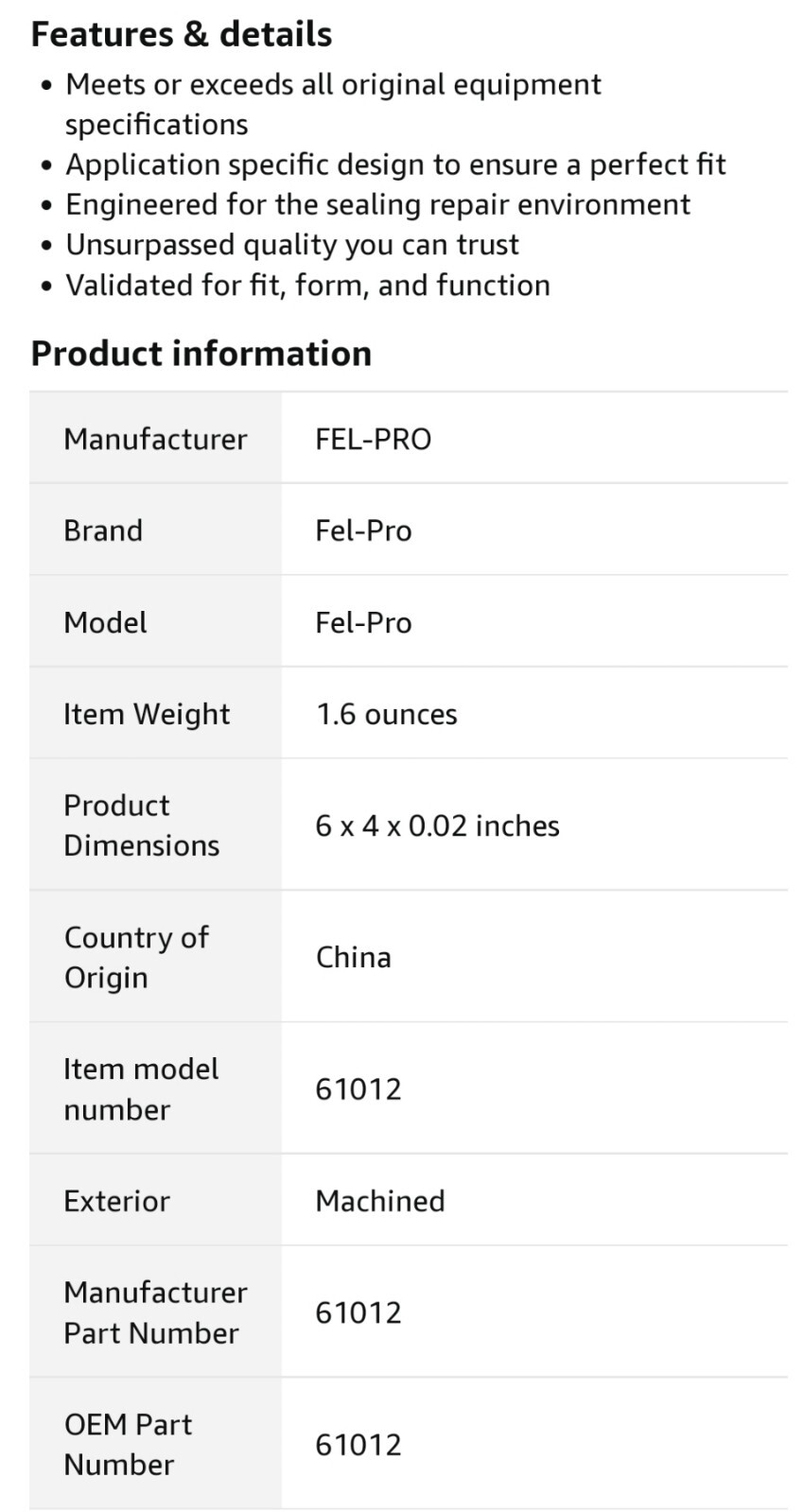Click the Exterior row label
This screenshot has width=804, height=1512.
click(116, 1201)
